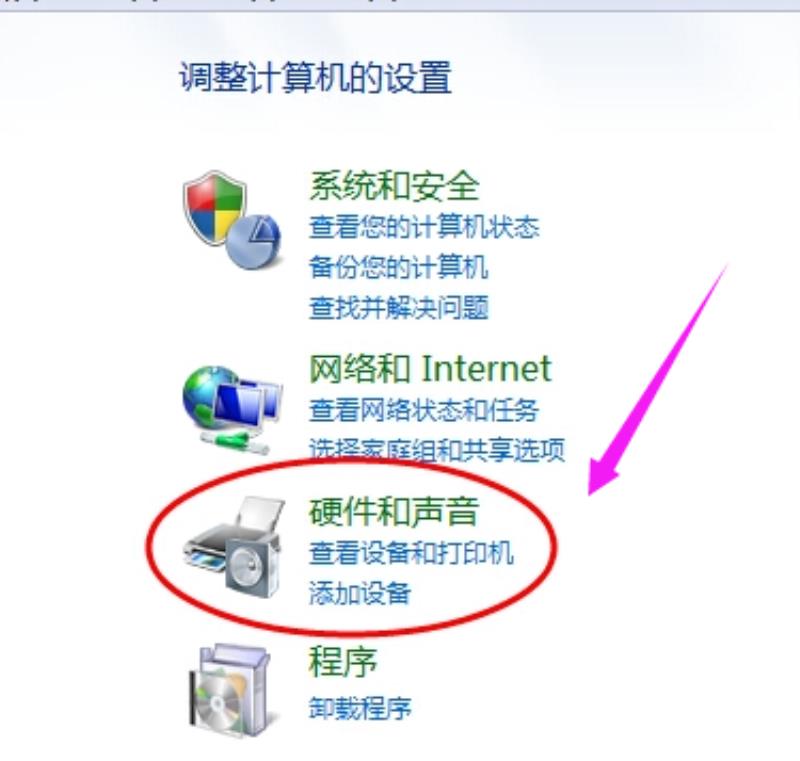Click the System and Security shield icon
The image size is (800, 761).
pos(231,220)
